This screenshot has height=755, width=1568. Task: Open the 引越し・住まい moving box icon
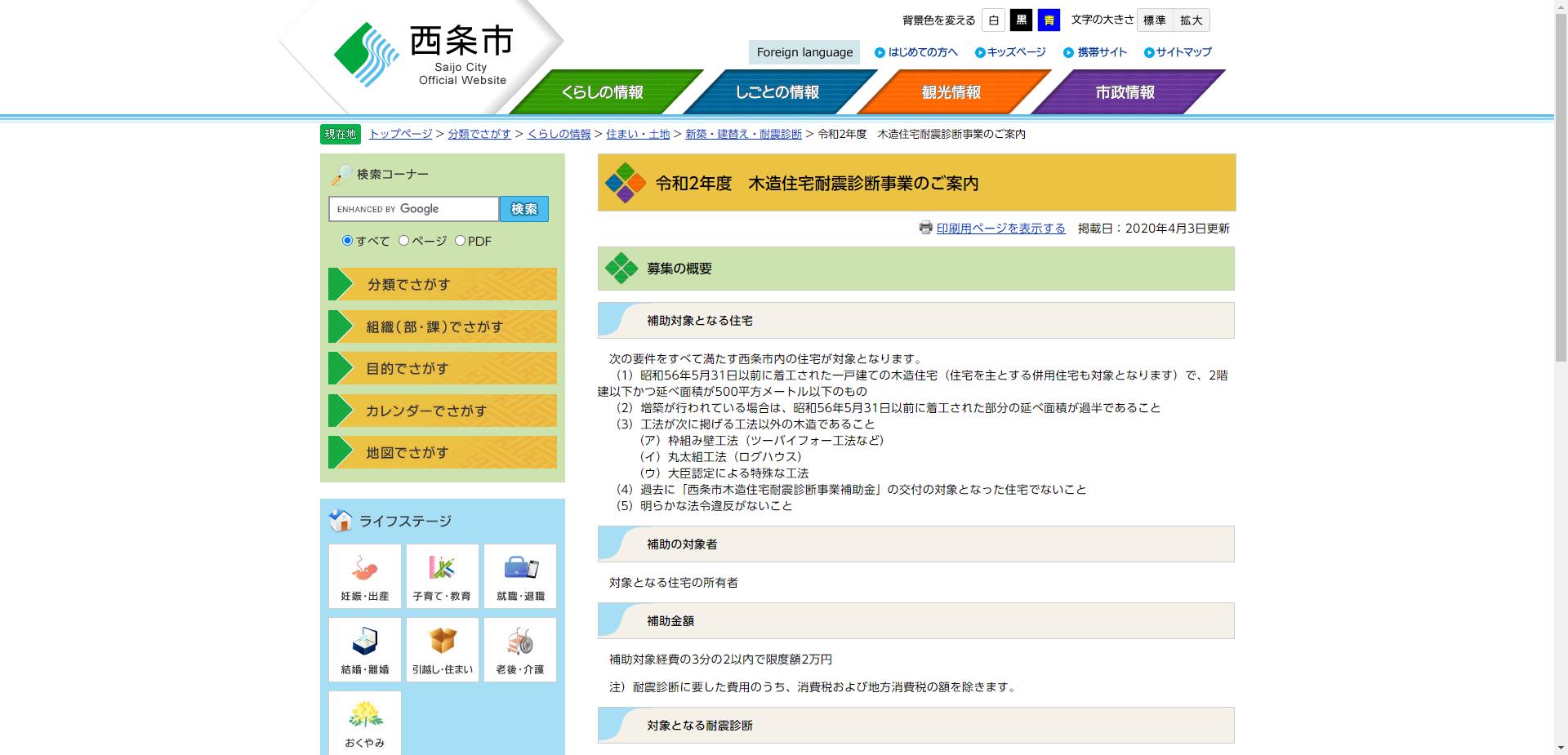(442, 649)
